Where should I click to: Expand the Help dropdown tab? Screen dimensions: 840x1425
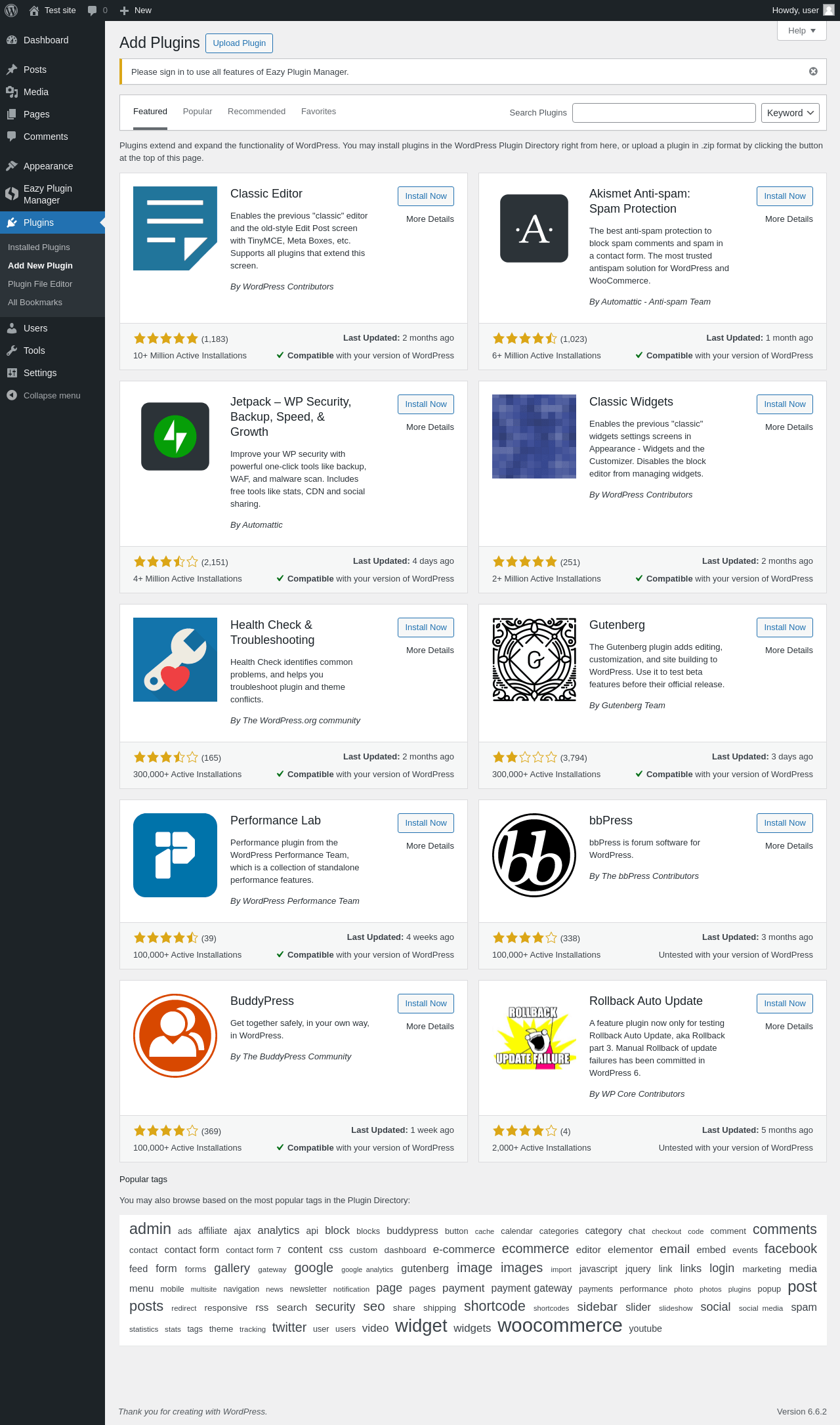click(802, 31)
